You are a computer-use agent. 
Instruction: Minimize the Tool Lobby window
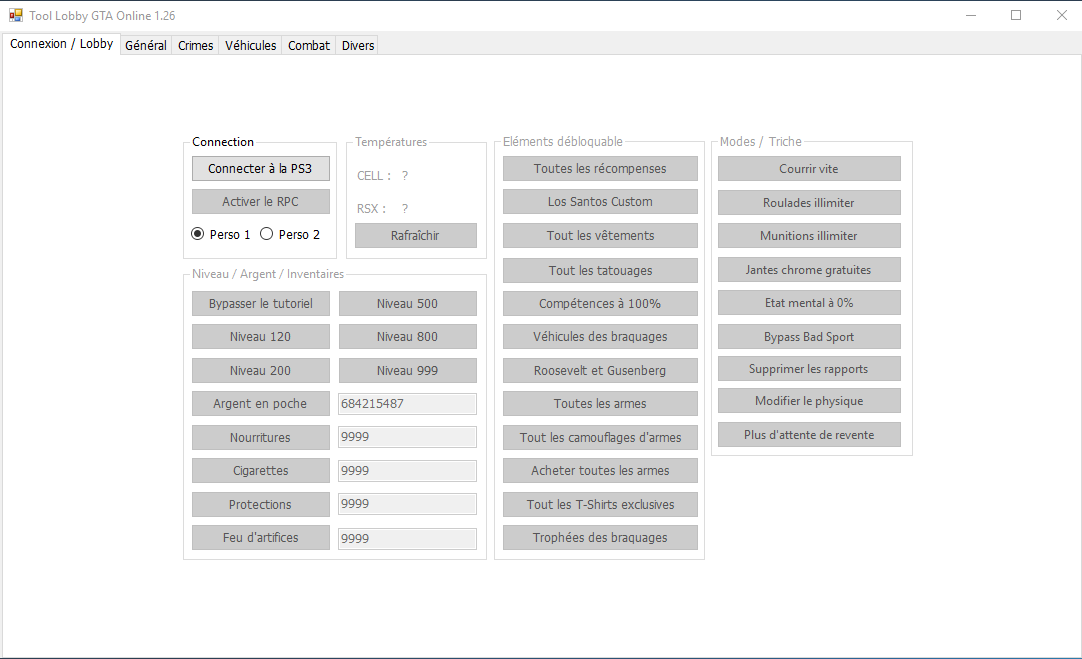pyautogui.click(x=971, y=15)
